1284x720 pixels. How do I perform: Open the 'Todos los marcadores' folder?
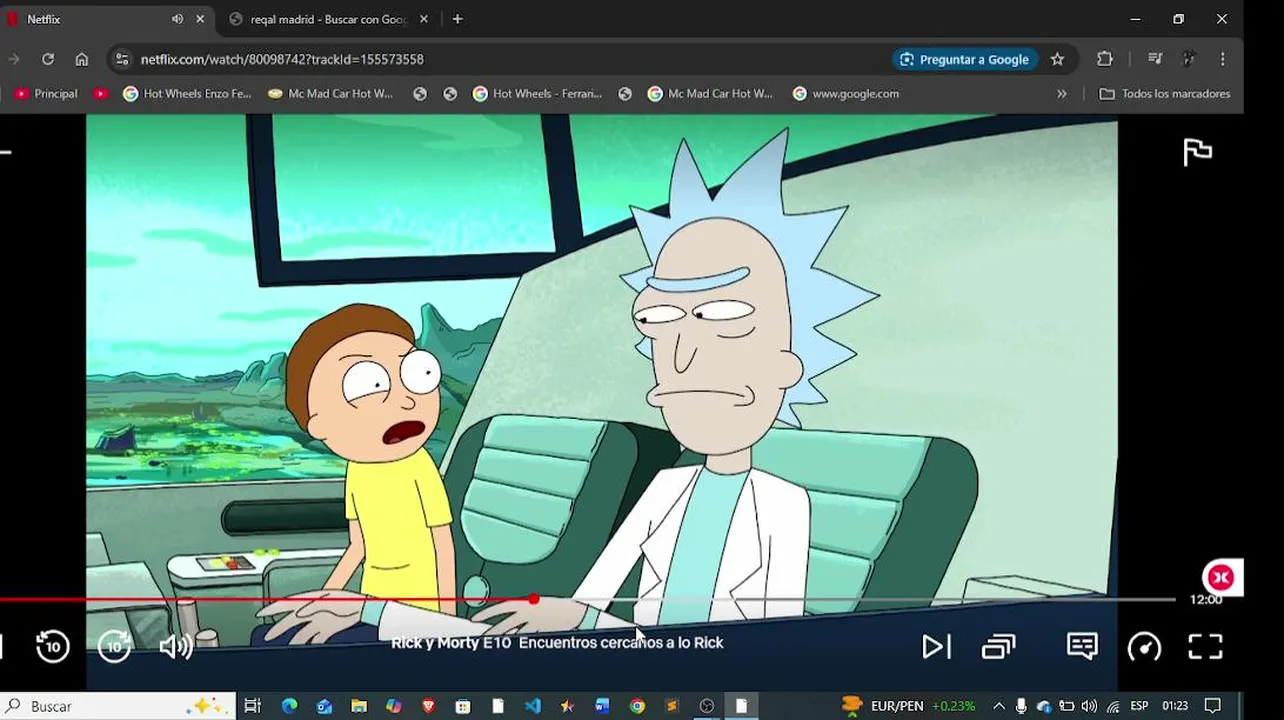point(1165,93)
